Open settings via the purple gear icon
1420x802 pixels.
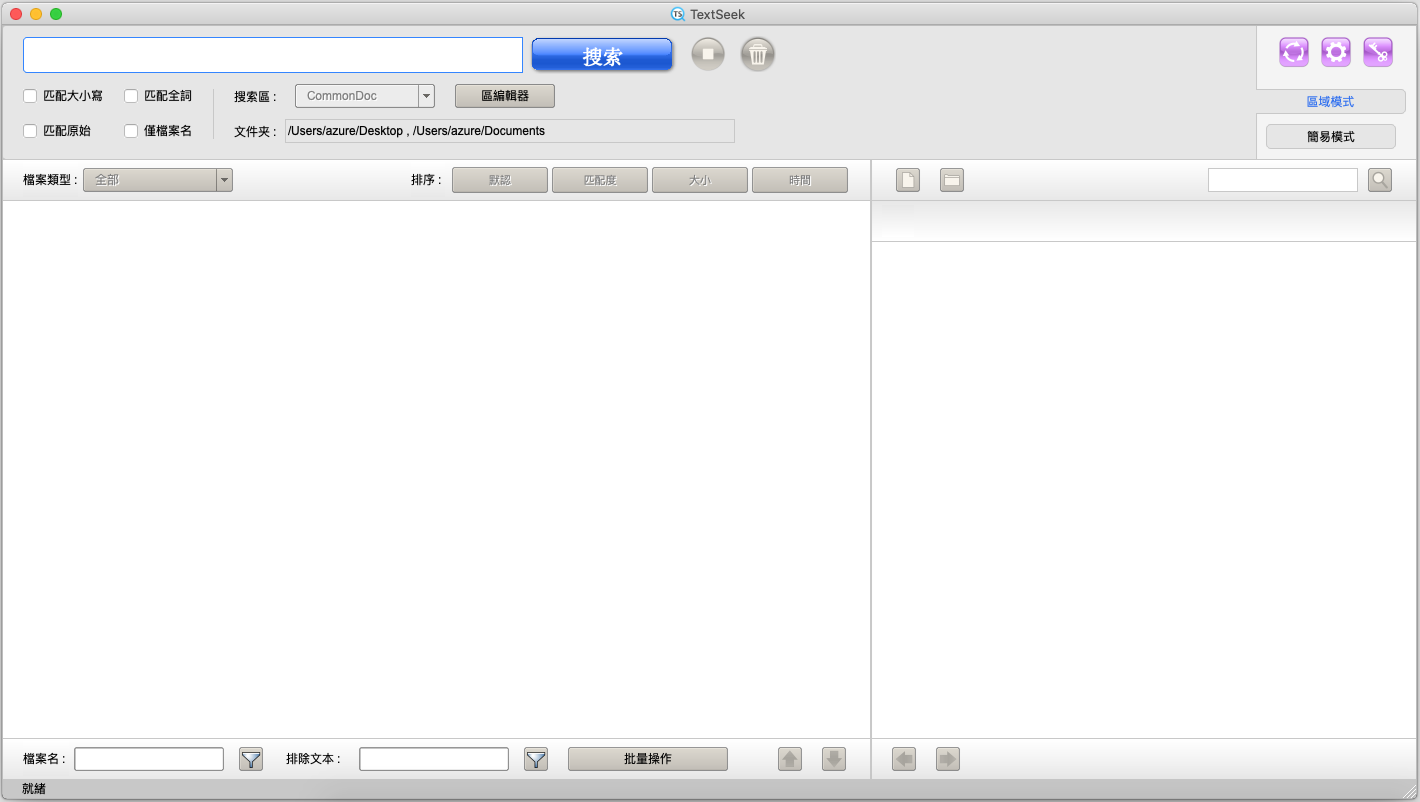[1336, 52]
